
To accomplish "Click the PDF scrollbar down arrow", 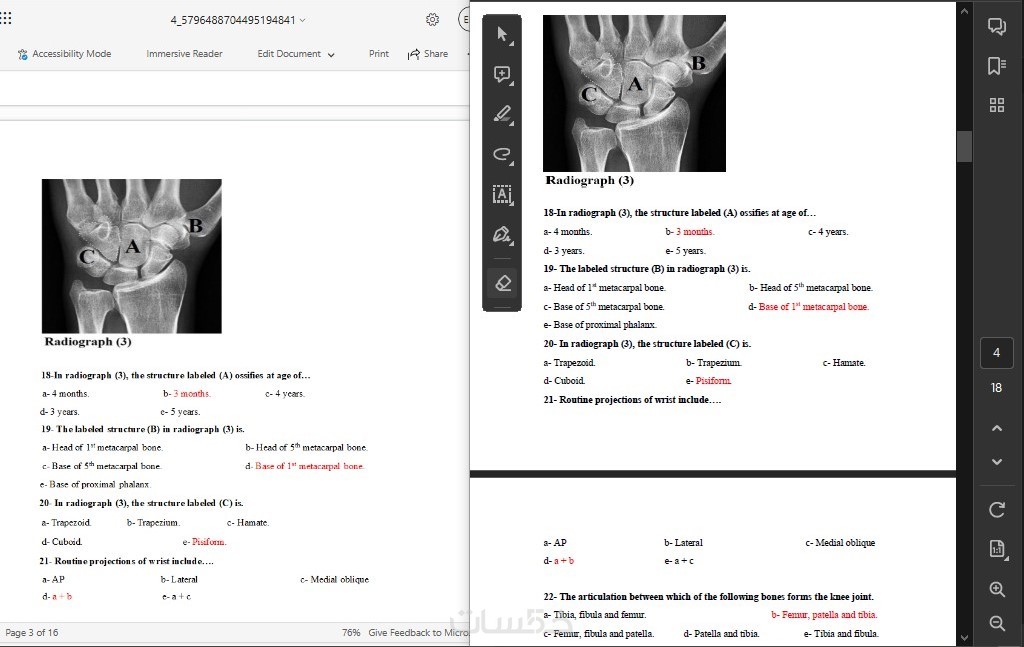I will (964, 638).
